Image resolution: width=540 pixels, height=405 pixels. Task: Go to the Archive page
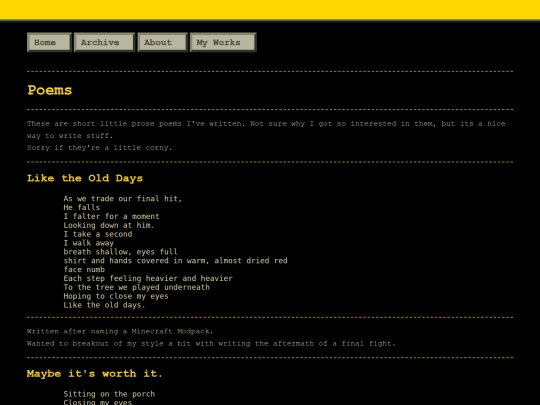click(104, 42)
